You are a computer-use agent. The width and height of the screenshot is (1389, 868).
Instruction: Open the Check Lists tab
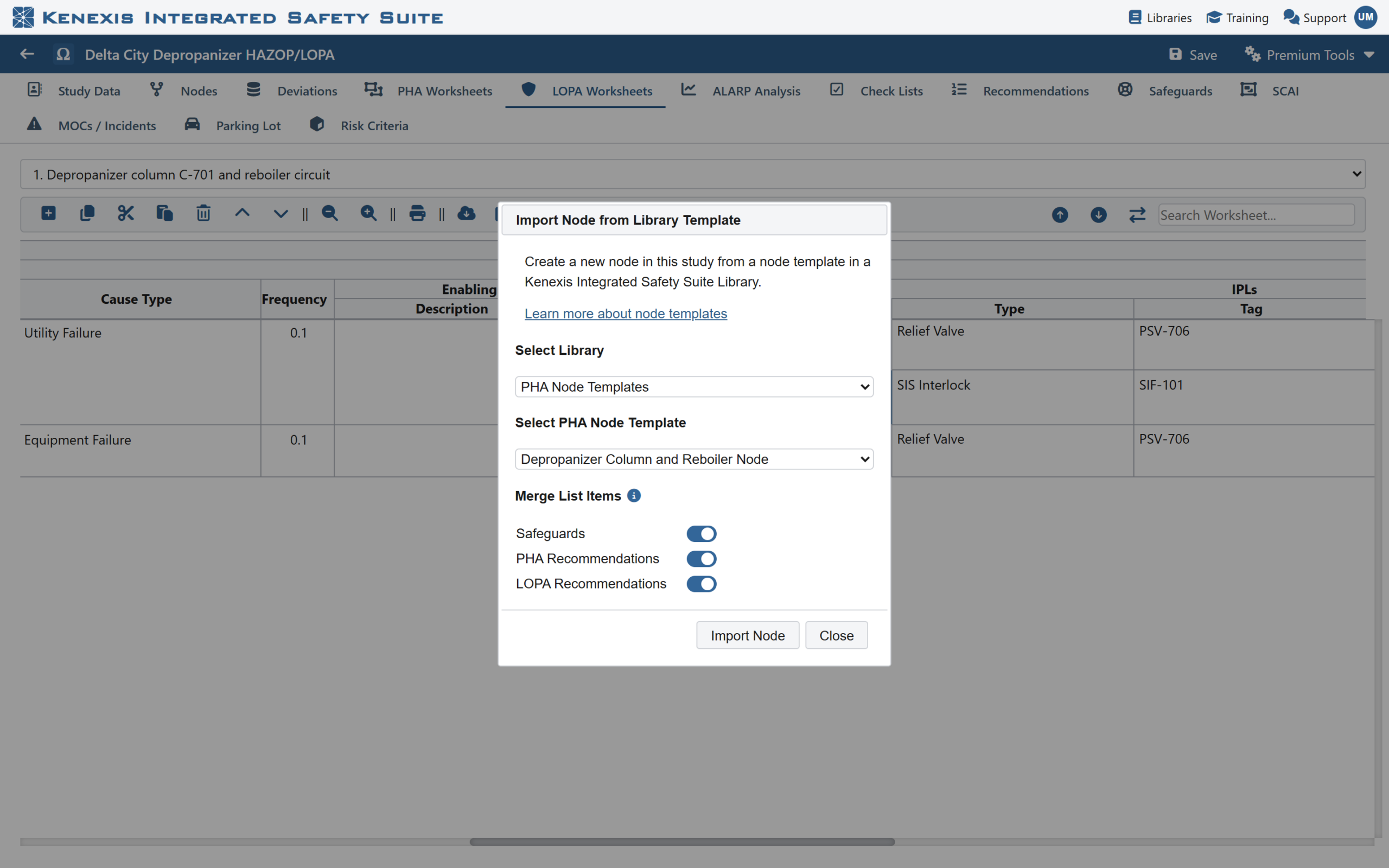click(876, 91)
